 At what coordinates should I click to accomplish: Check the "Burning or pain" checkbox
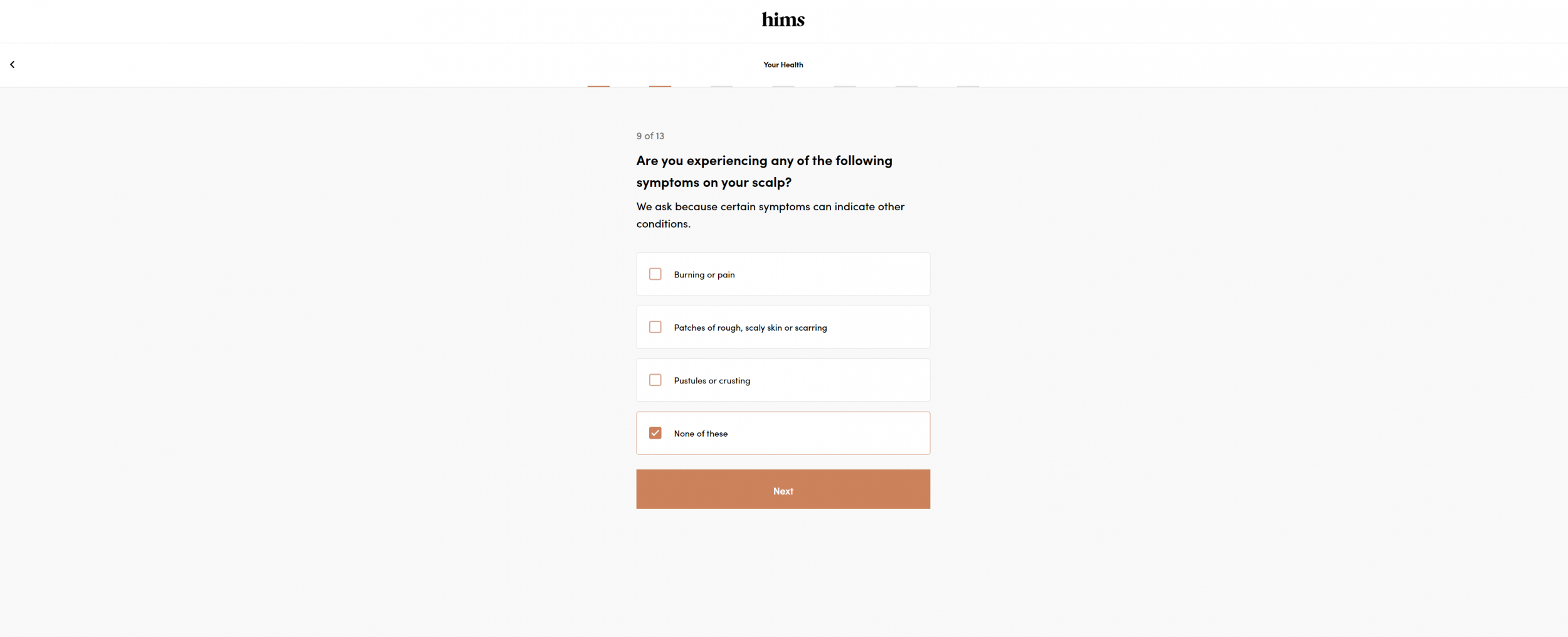pyautogui.click(x=655, y=274)
